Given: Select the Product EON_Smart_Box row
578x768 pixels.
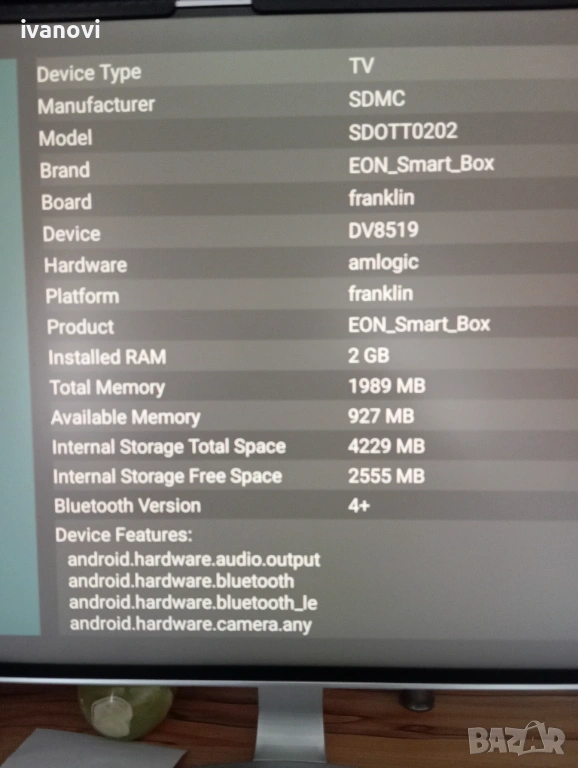Looking at the screenshot, I should 312,325.
